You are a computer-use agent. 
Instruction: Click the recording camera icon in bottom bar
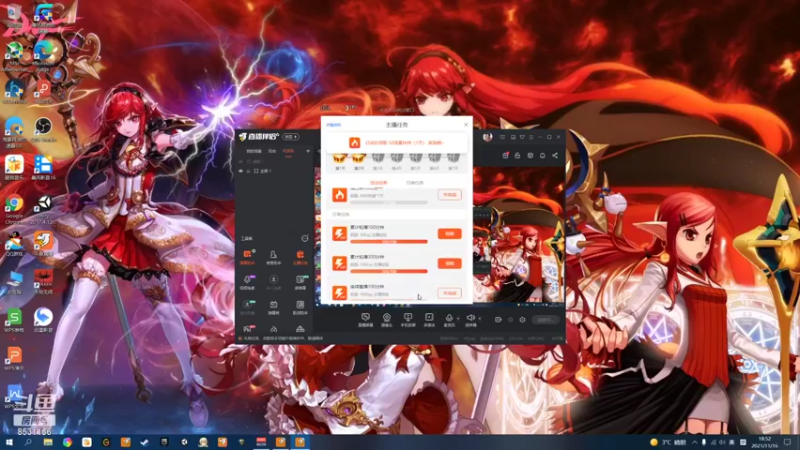(x=498, y=320)
